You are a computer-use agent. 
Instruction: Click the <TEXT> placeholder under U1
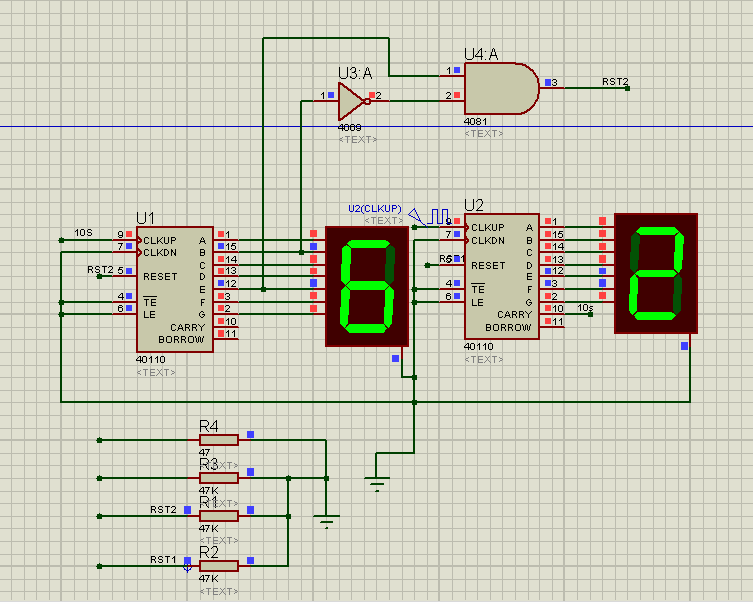click(x=156, y=373)
